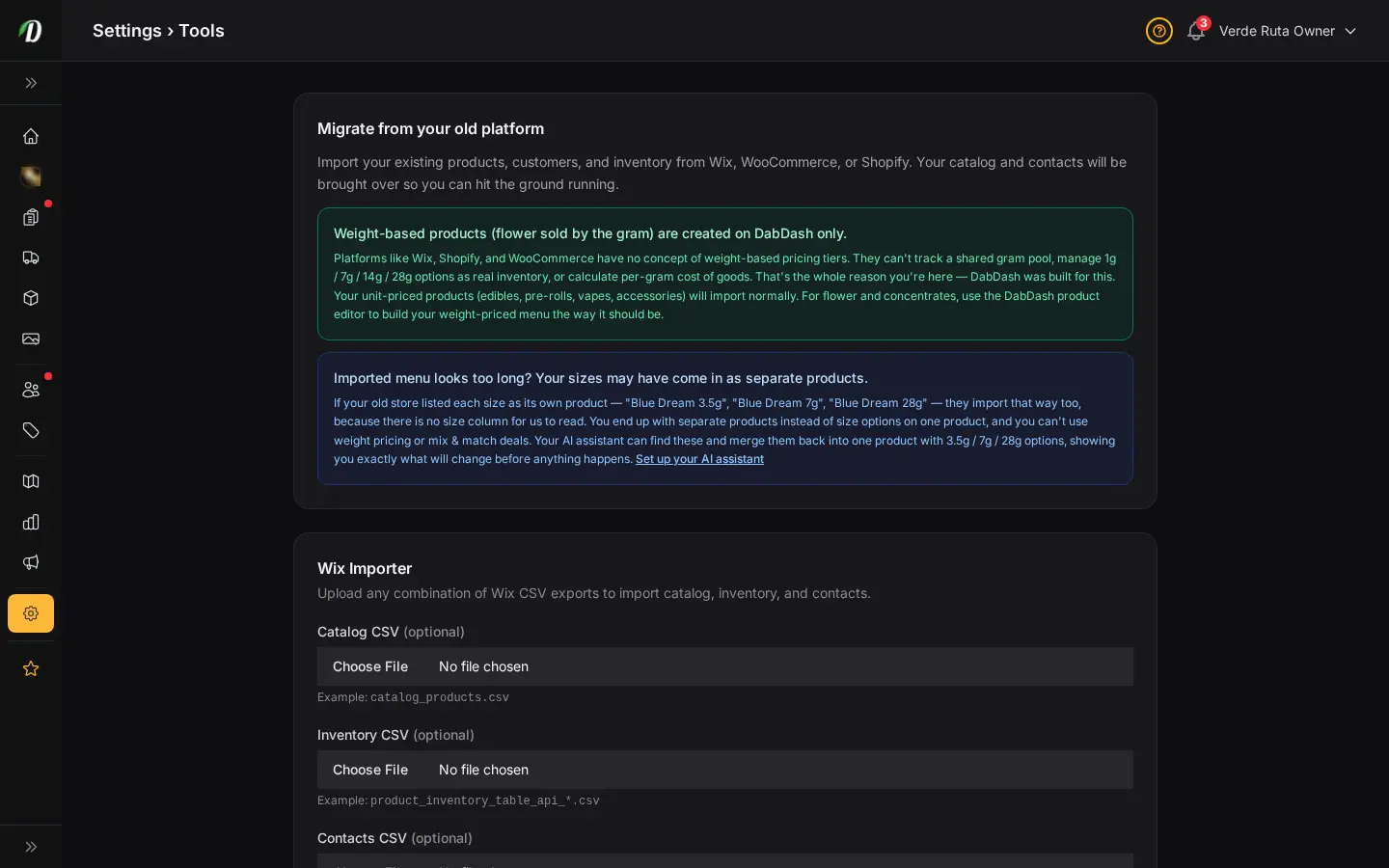Open the star favorites icon
Screen dimensions: 1389x868
tap(31, 668)
